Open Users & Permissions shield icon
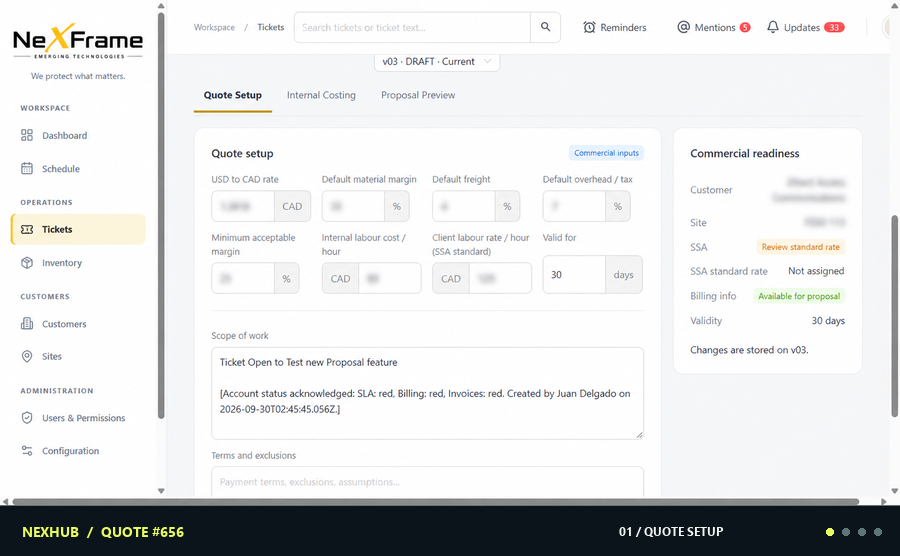Screen dimensions: 900x556 27,418
